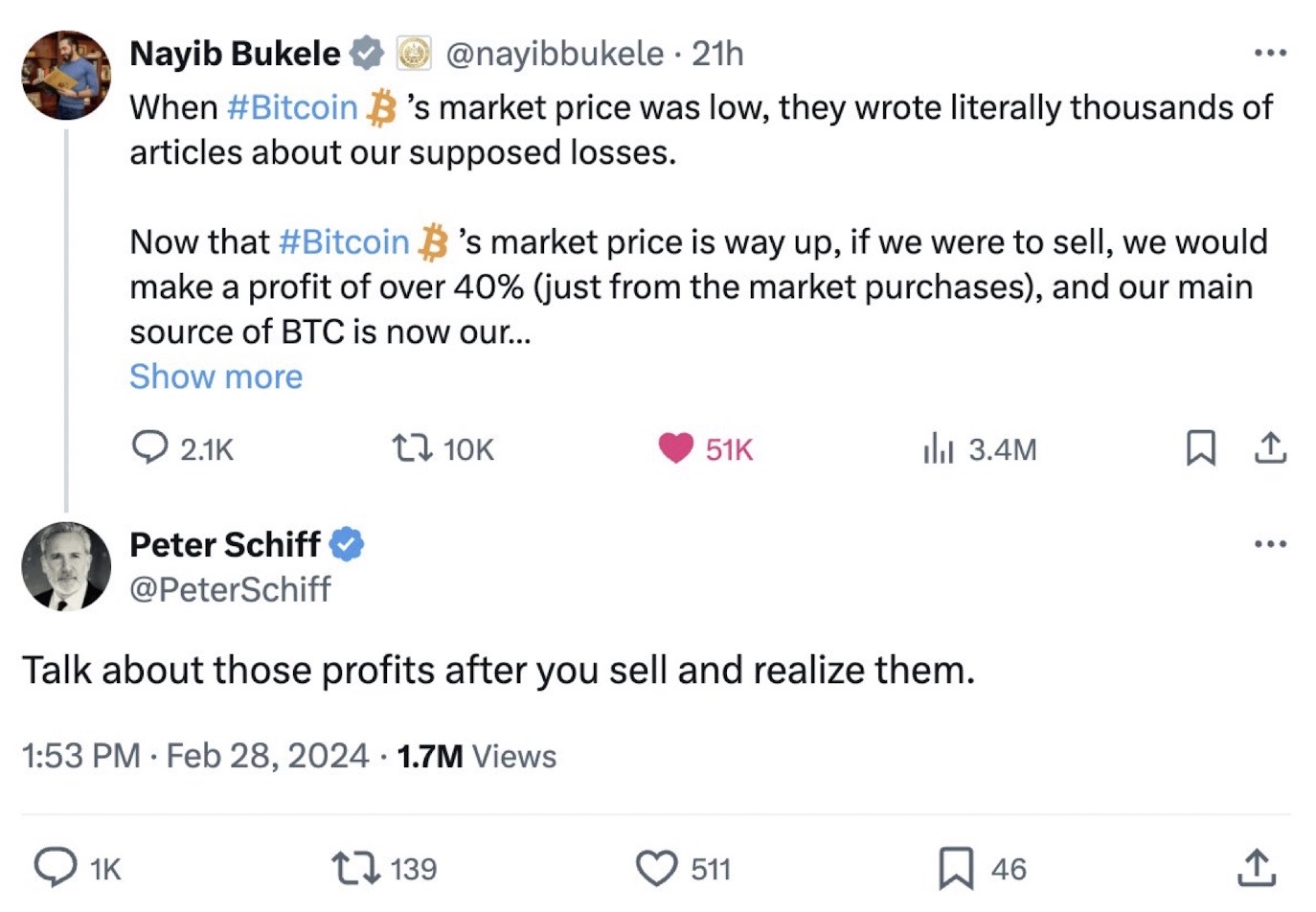The width and height of the screenshot is (1316, 912).
Task: Share Nayib Bukele's tweet
Action: pyautogui.click(x=1270, y=447)
